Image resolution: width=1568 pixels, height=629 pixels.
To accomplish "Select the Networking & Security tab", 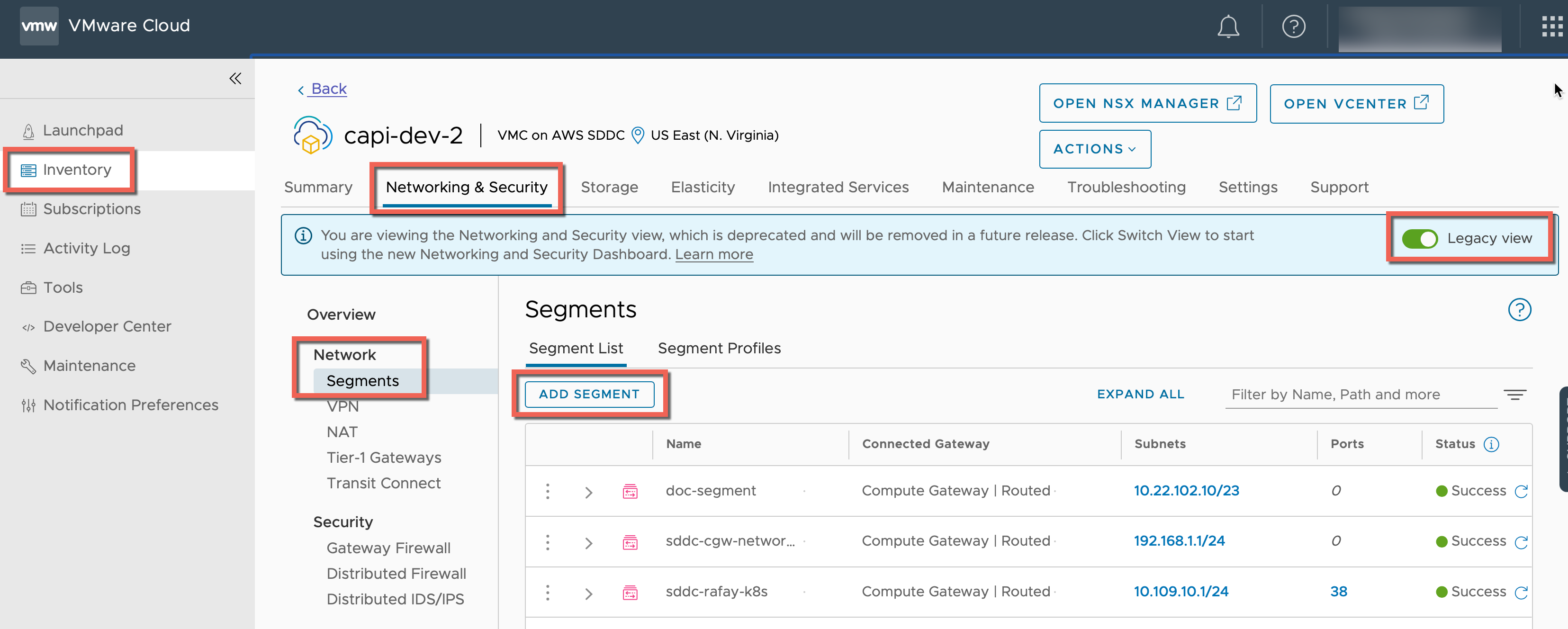I will pyautogui.click(x=466, y=188).
